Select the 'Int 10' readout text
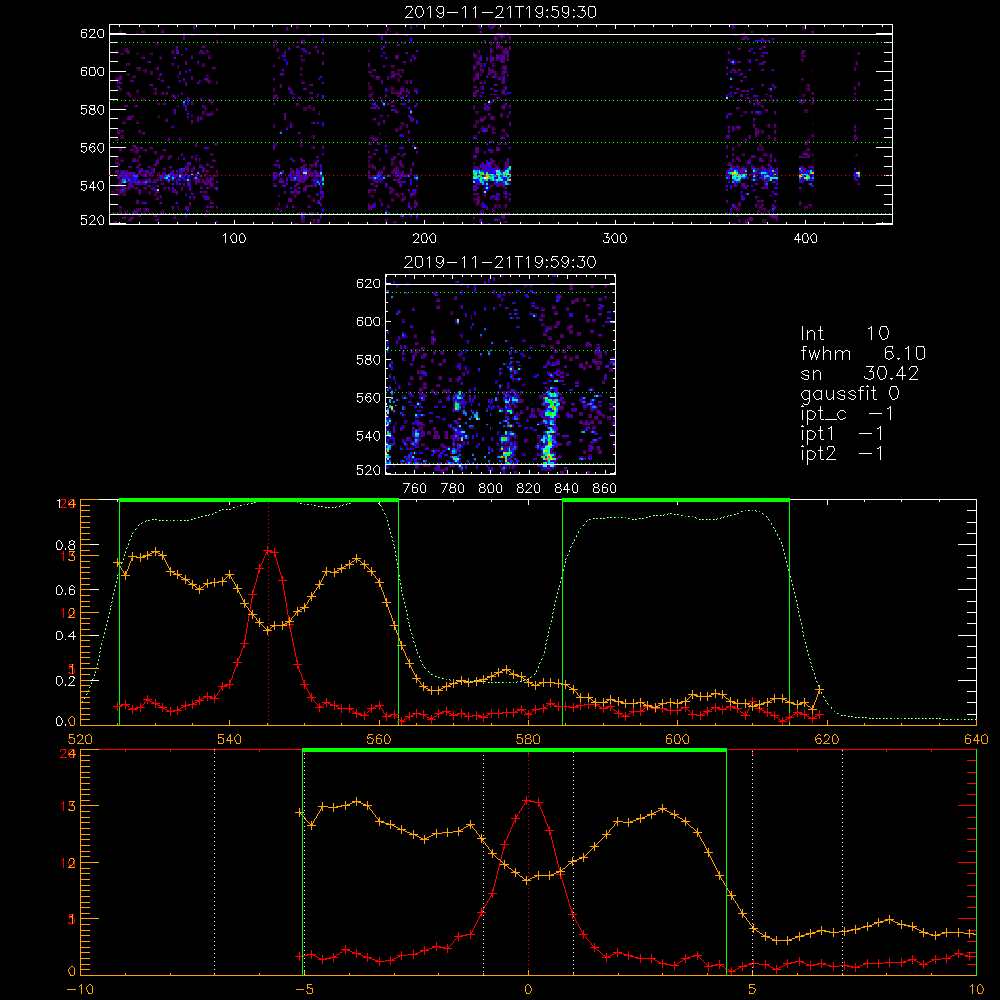 (844, 333)
